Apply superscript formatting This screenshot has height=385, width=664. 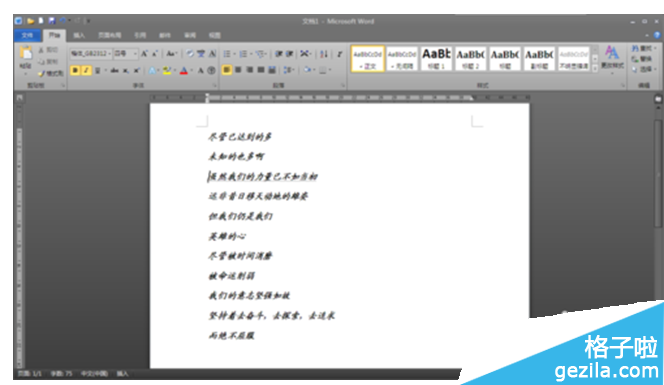click(136, 70)
